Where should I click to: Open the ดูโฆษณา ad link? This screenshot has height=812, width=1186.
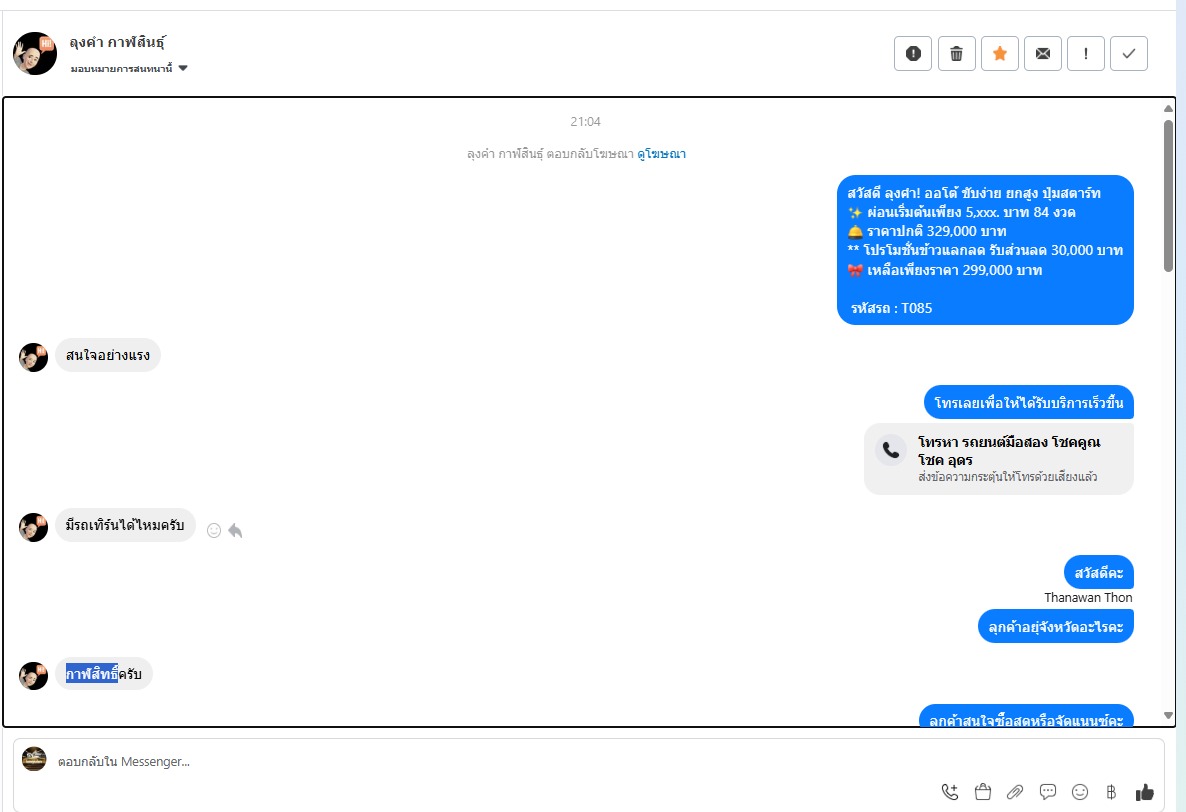[x=661, y=154]
